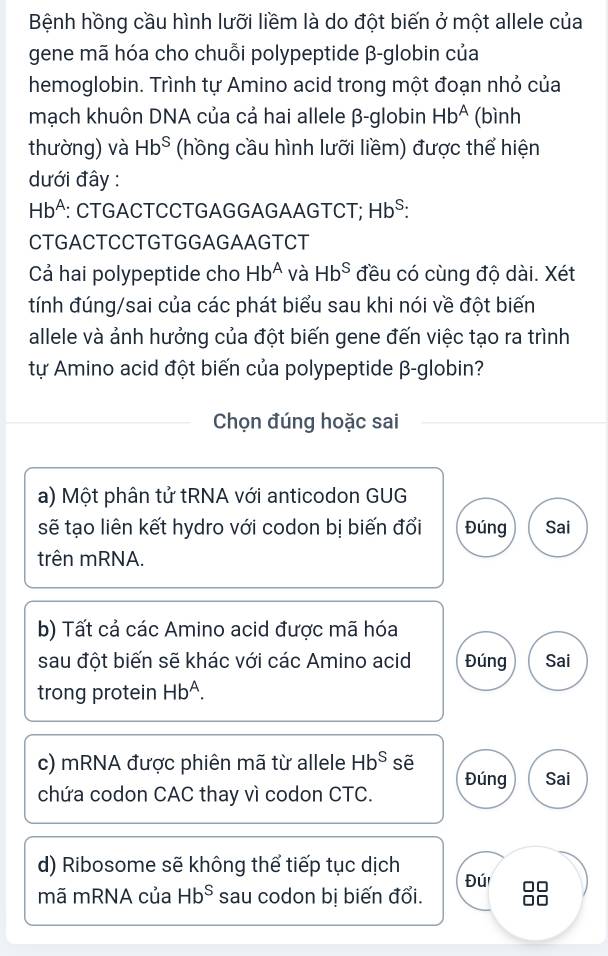Mark statement a) about tRNA anticodon GUG as Đúng
This screenshot has height=956, width=608.
pos(484,527)
